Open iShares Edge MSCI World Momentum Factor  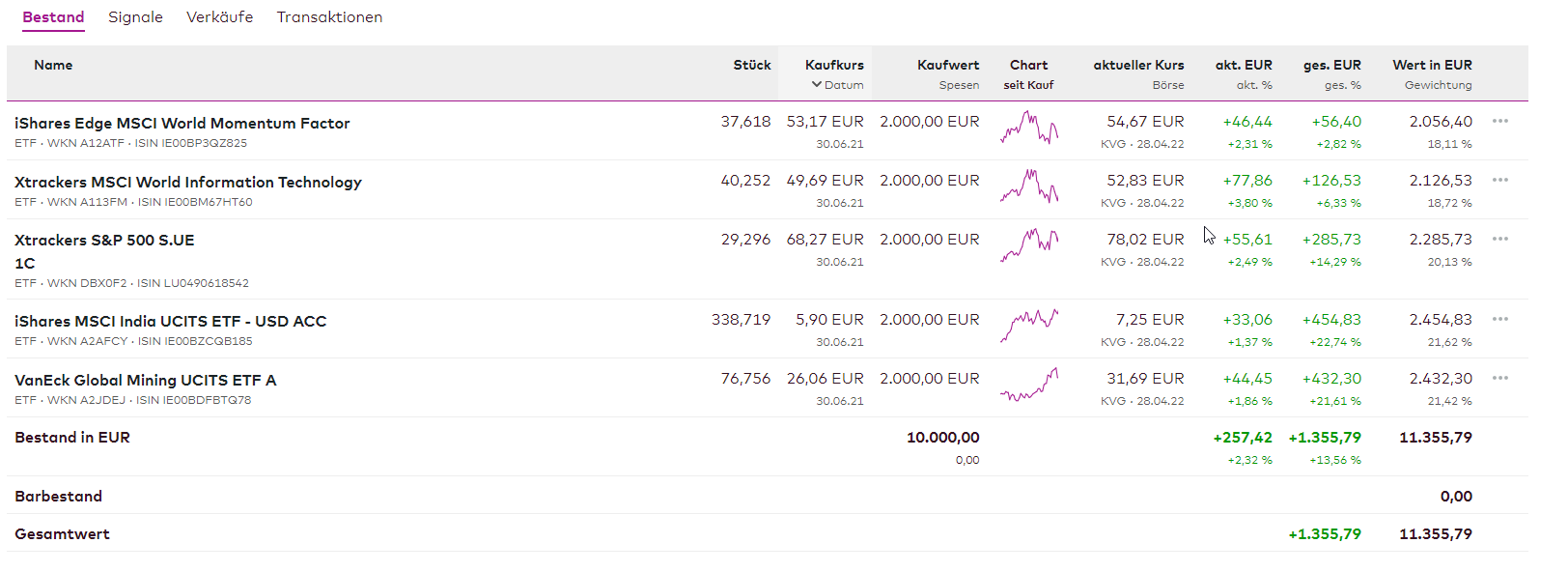point(182,124)
